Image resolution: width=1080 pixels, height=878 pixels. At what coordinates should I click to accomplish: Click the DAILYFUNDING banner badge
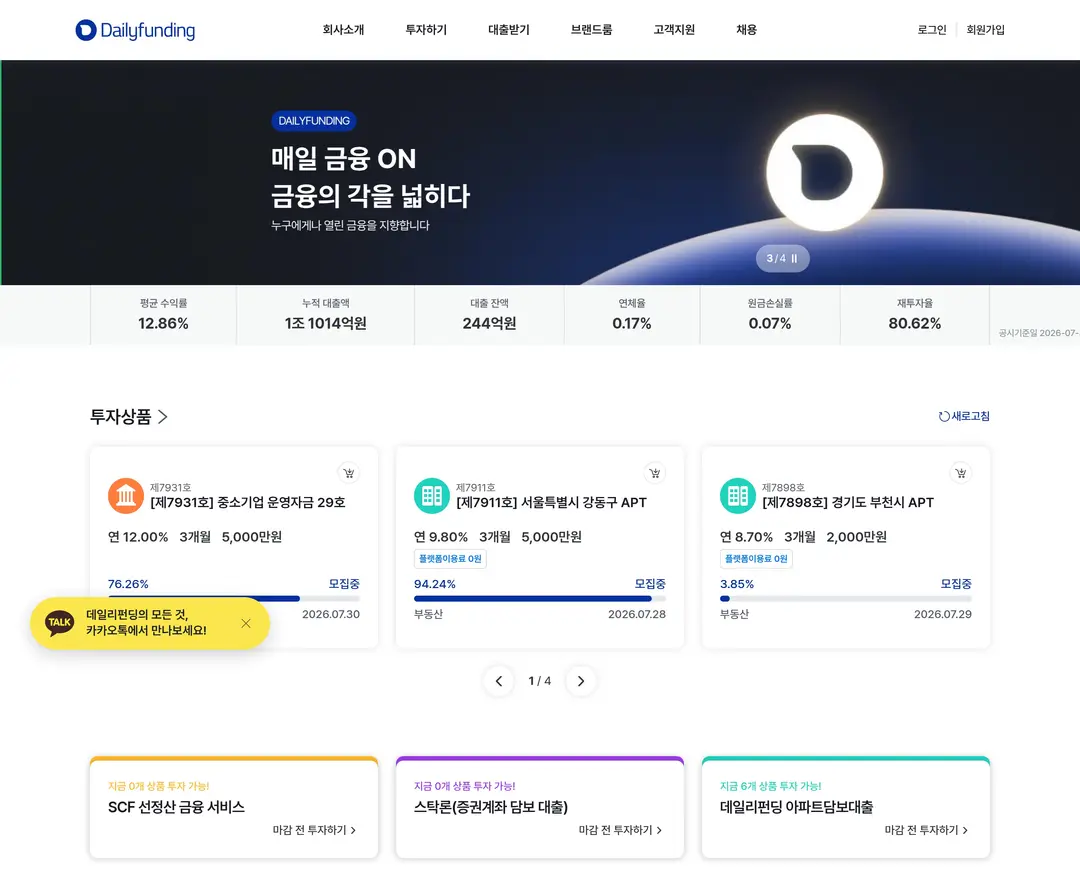click(313, 121)
